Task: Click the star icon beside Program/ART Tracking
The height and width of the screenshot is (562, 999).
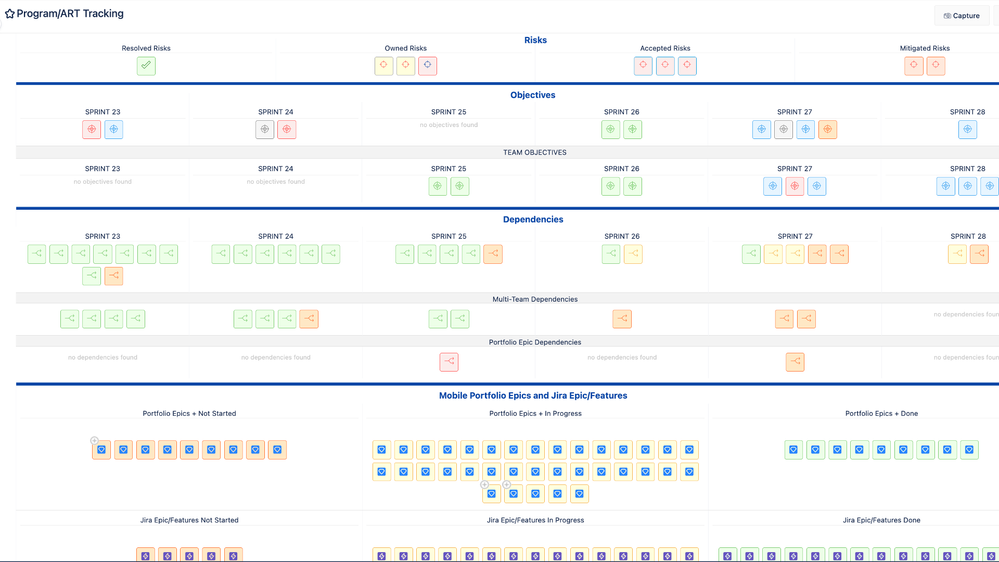Action: coord(10,13)
